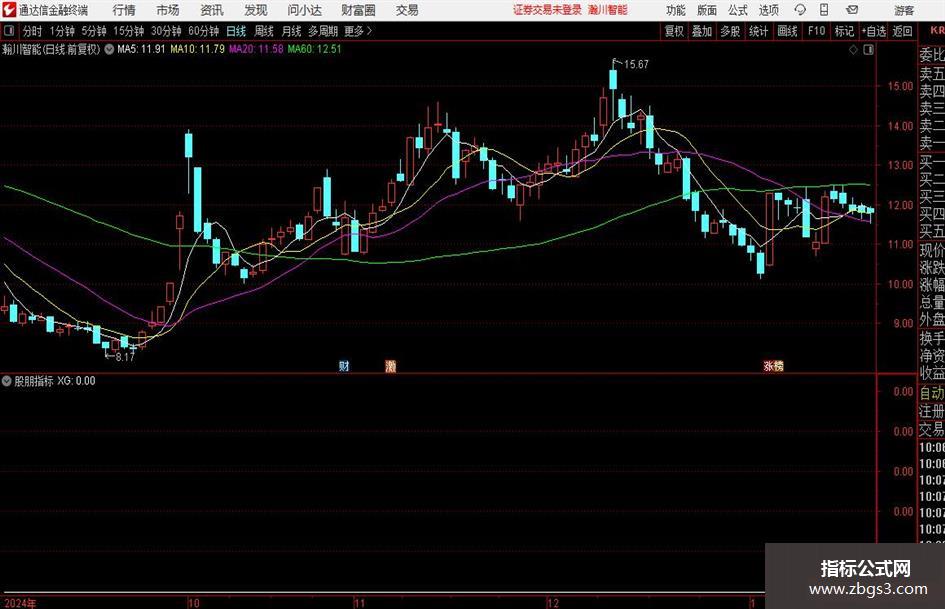Switch to 1分钟 period tab
Image resolution: width=945 pixels, height=609 pixels.
pyautogui.click(x=62, y=31)
